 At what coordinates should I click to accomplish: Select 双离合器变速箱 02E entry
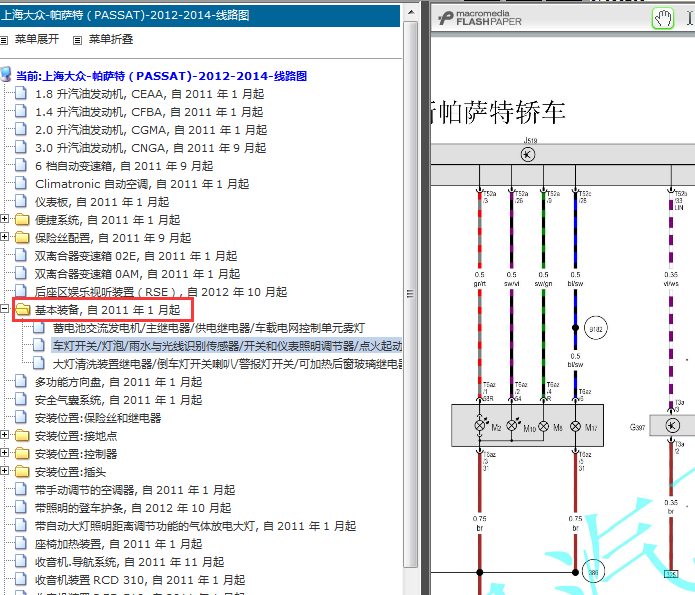coord(136,256)
